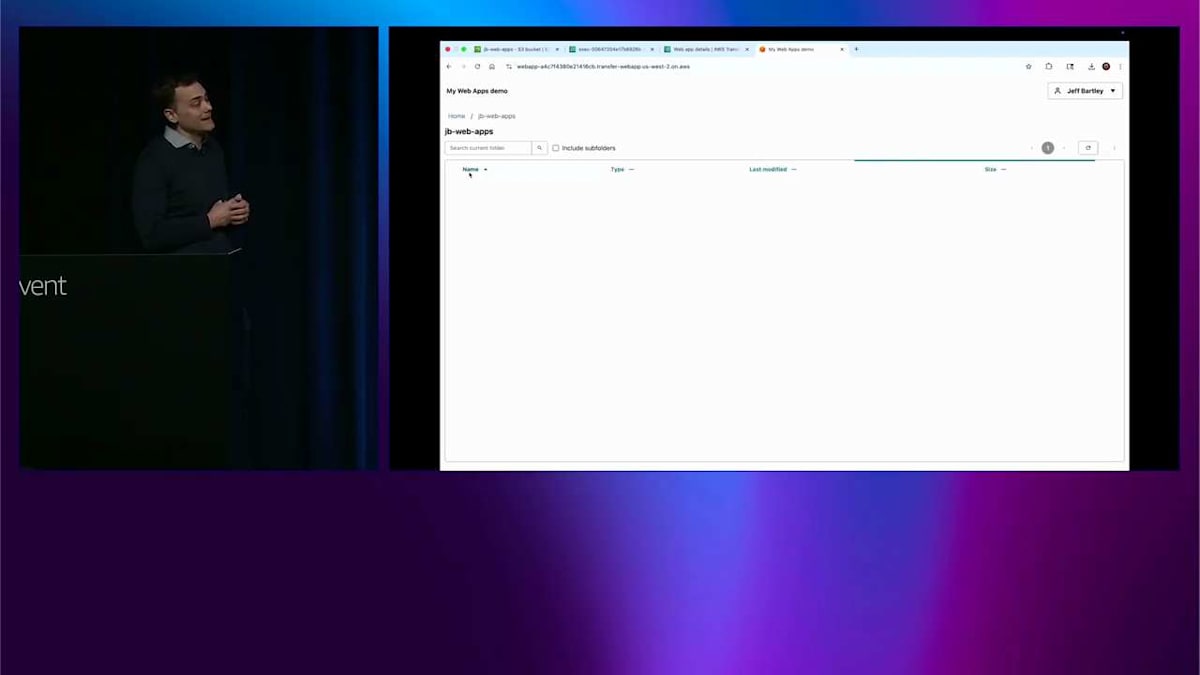Click the browser home icon
The width and height of the screenshot is (1200, 675).
point(492,67)
